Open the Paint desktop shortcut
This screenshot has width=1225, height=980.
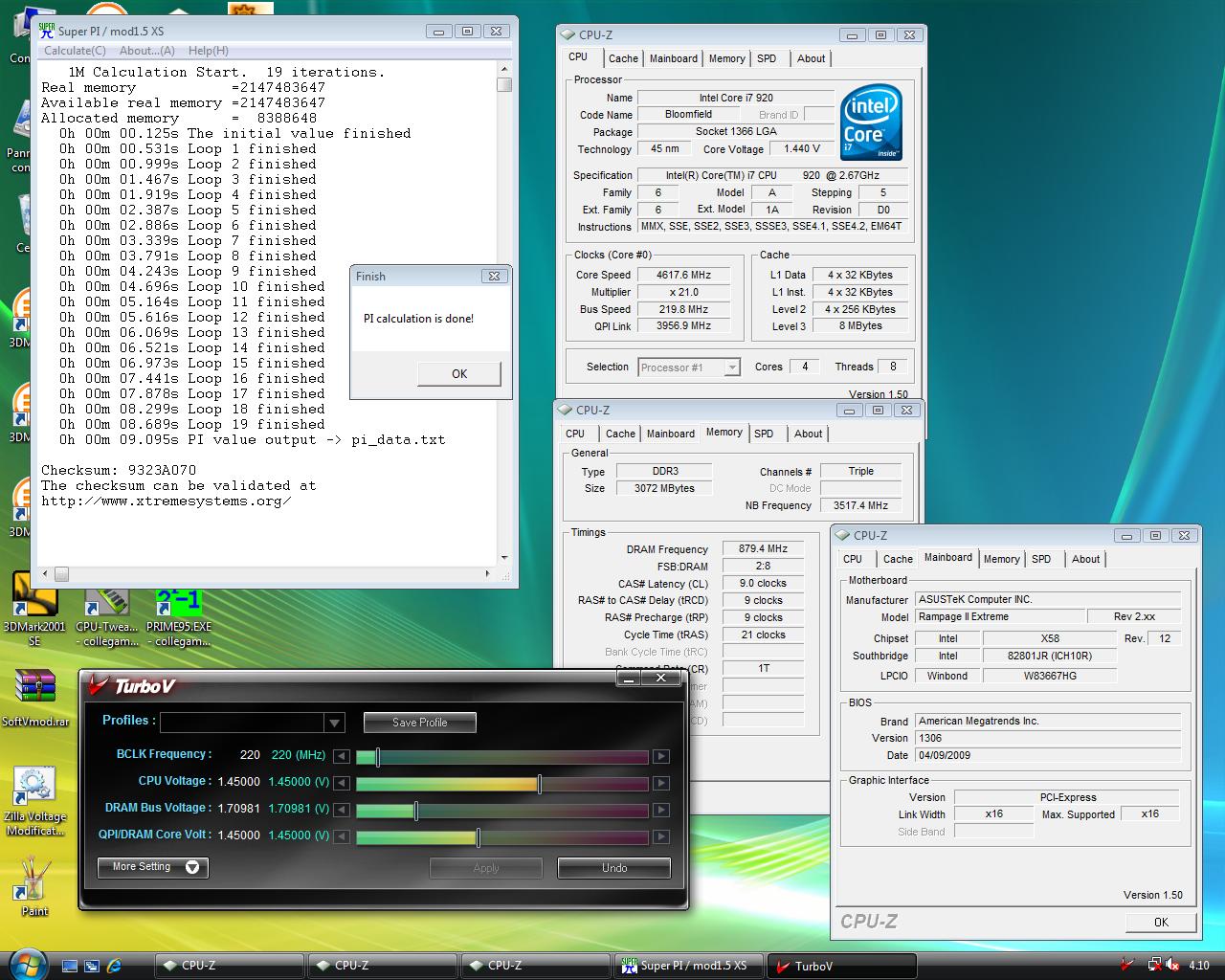(x=34, y=878)
